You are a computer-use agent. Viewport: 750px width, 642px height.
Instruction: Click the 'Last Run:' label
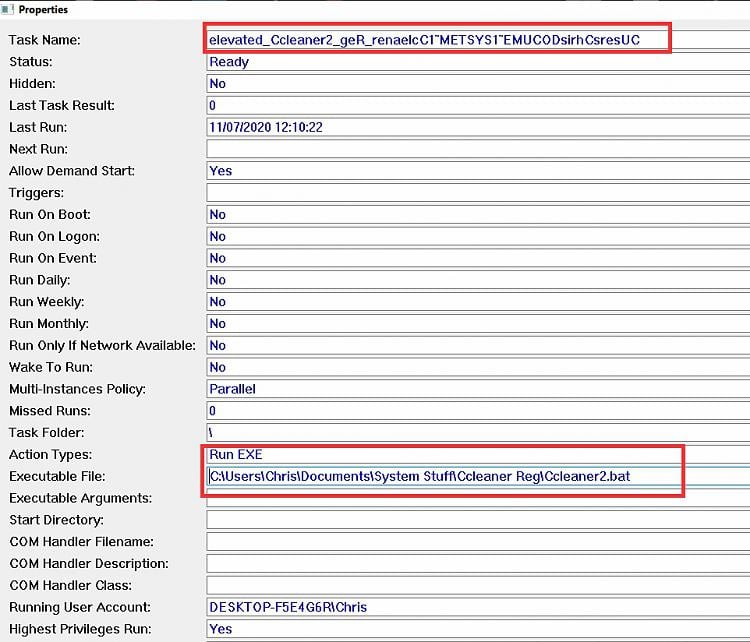[38, 127]
